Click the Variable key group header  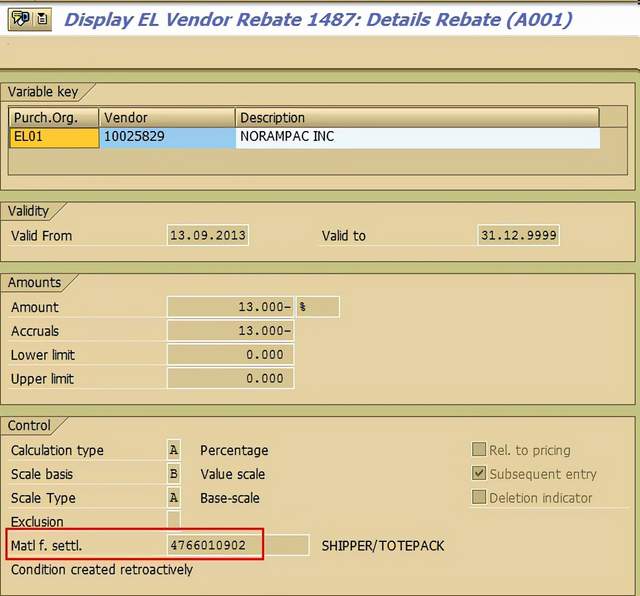[x=43, y=92]
